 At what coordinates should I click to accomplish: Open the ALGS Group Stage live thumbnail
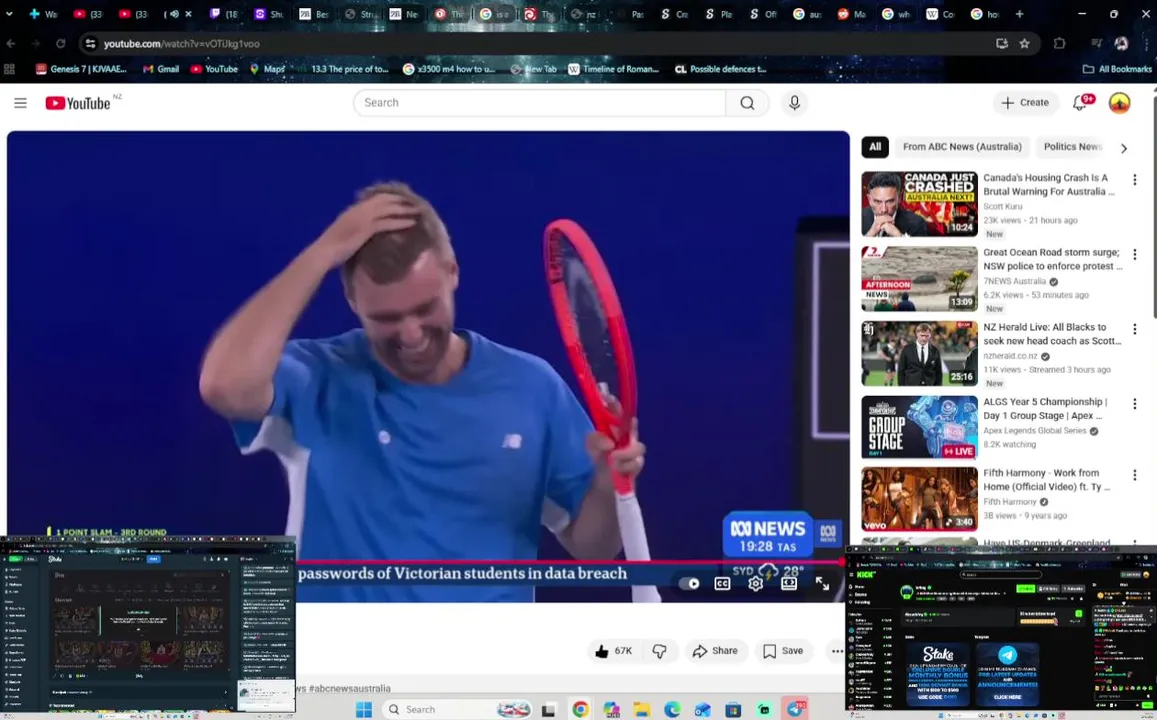(919, 428)
